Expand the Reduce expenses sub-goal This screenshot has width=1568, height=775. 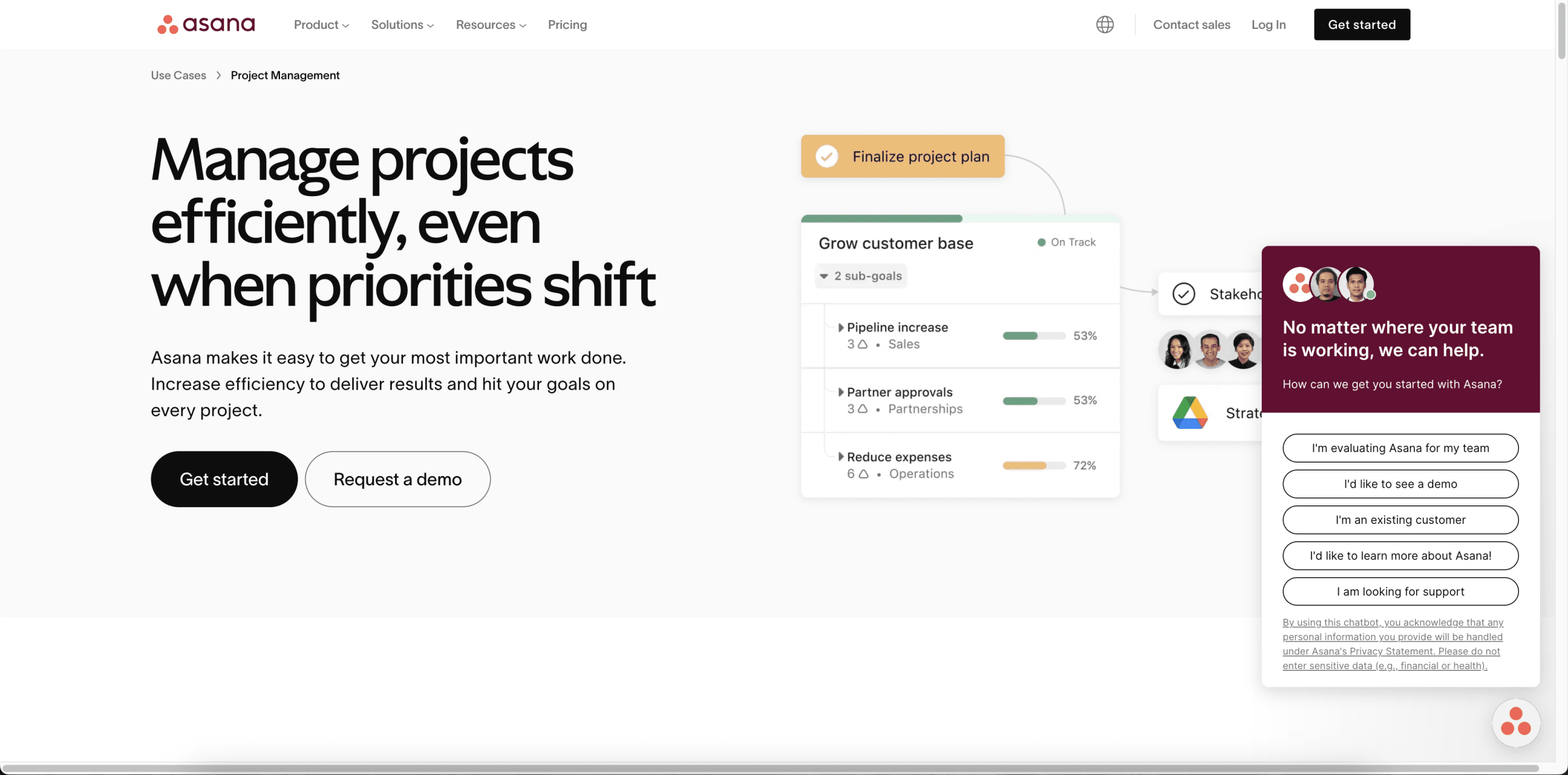(841, 457)
